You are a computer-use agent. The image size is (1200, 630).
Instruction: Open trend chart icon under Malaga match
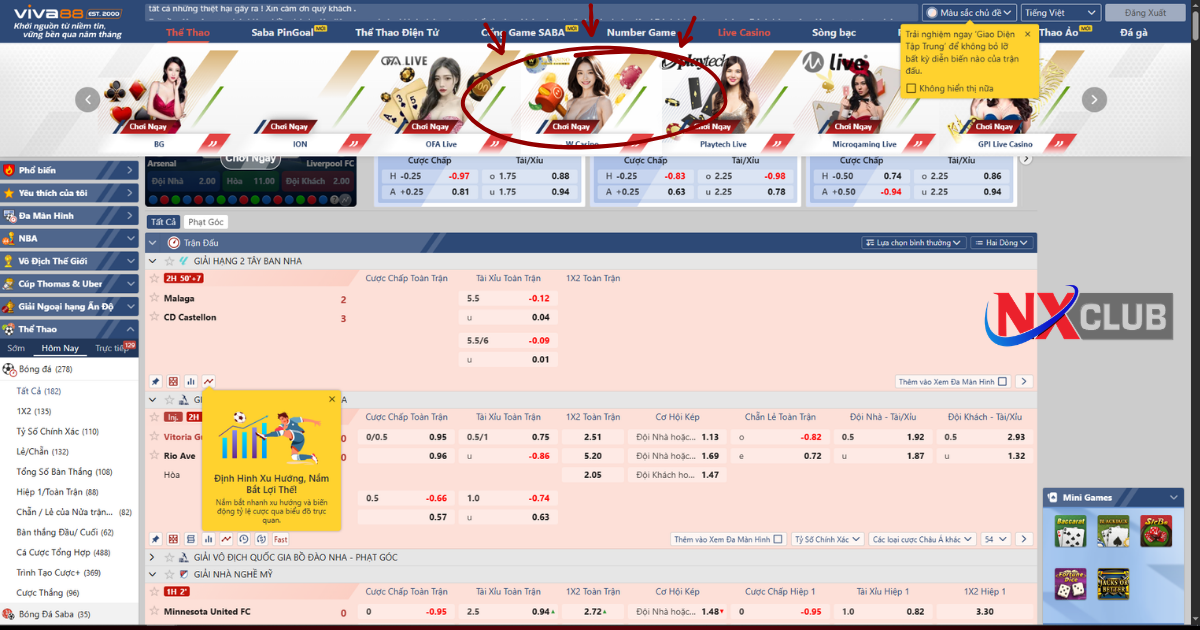point(208,382)
